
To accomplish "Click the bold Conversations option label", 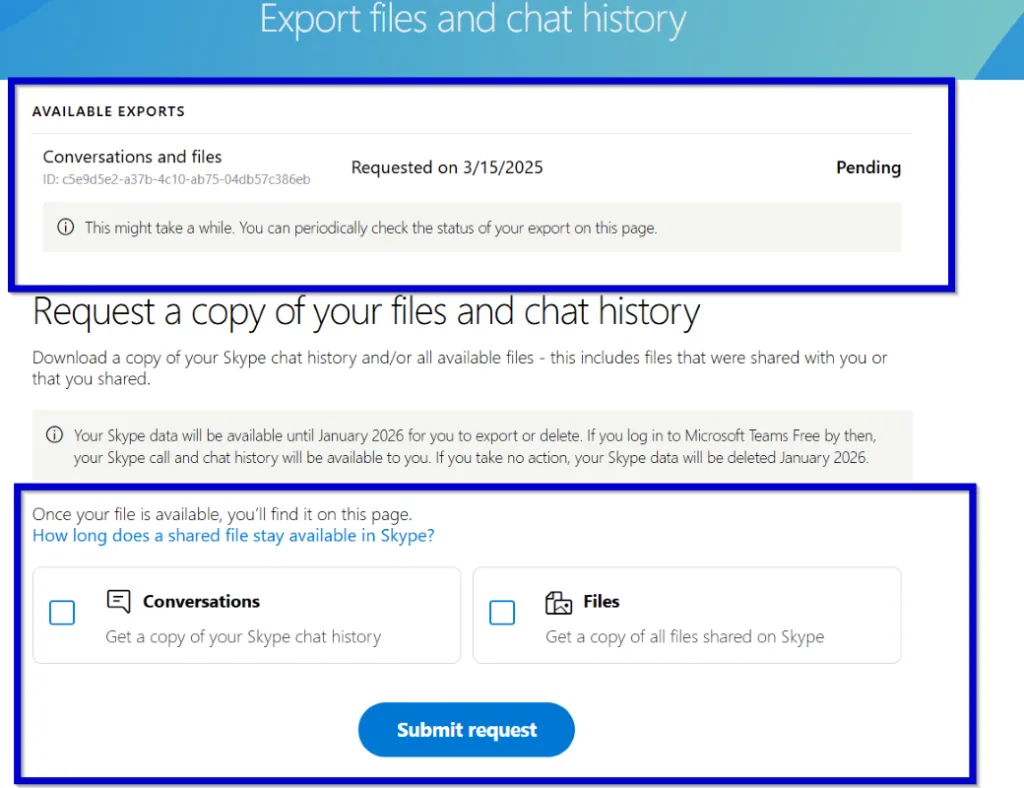I will 201,601.
